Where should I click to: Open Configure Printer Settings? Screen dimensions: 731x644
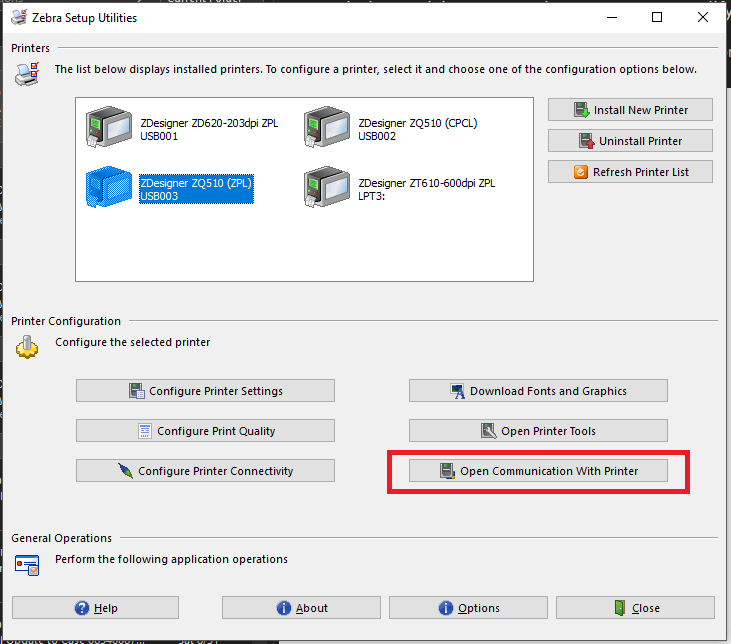click(205, 391)
